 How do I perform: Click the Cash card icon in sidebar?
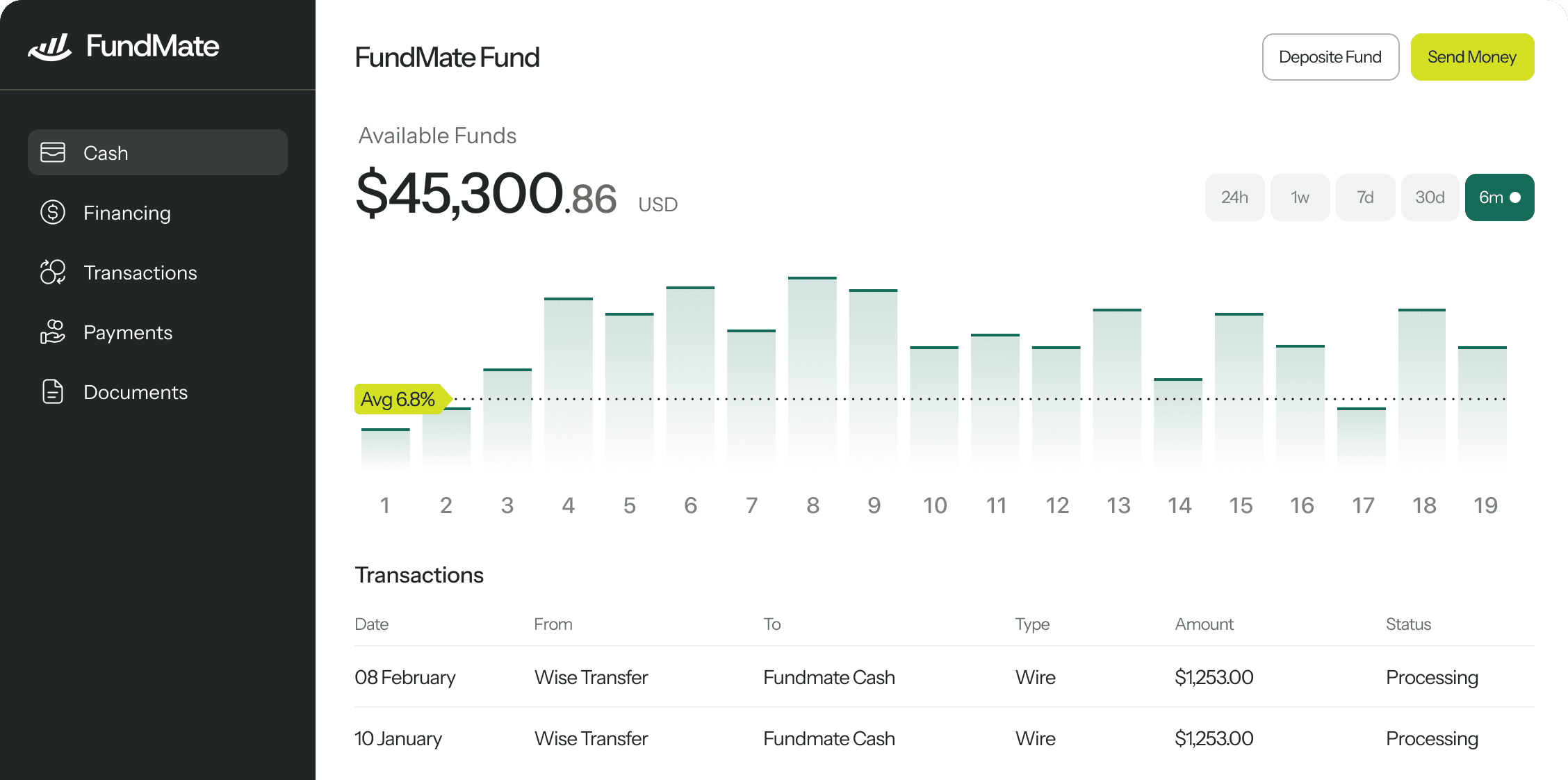point(53,152)
